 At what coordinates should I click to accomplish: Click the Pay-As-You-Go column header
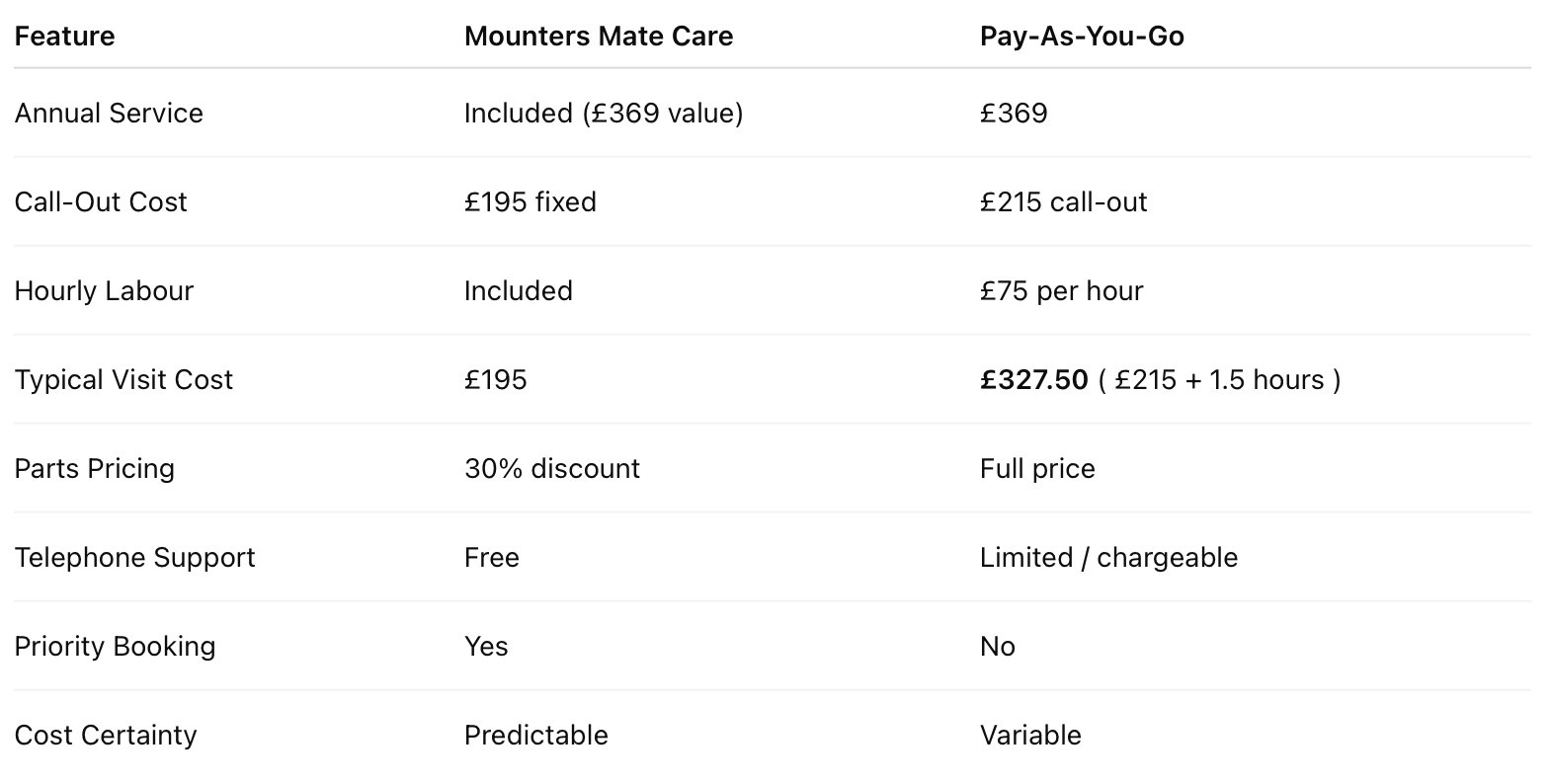point(1082,37)
